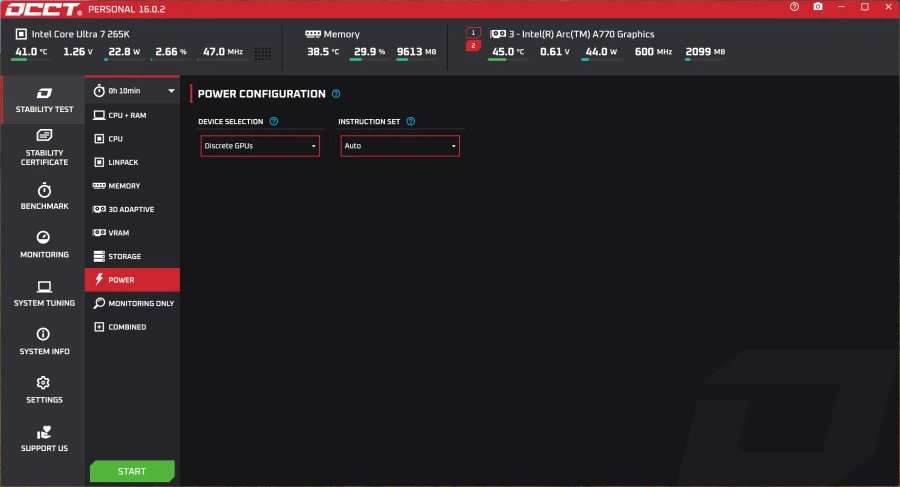Screen dimensions: 900x487
Task: Click the CPU core grid icon
Action: pyautogui.click(x=263, y=53)
